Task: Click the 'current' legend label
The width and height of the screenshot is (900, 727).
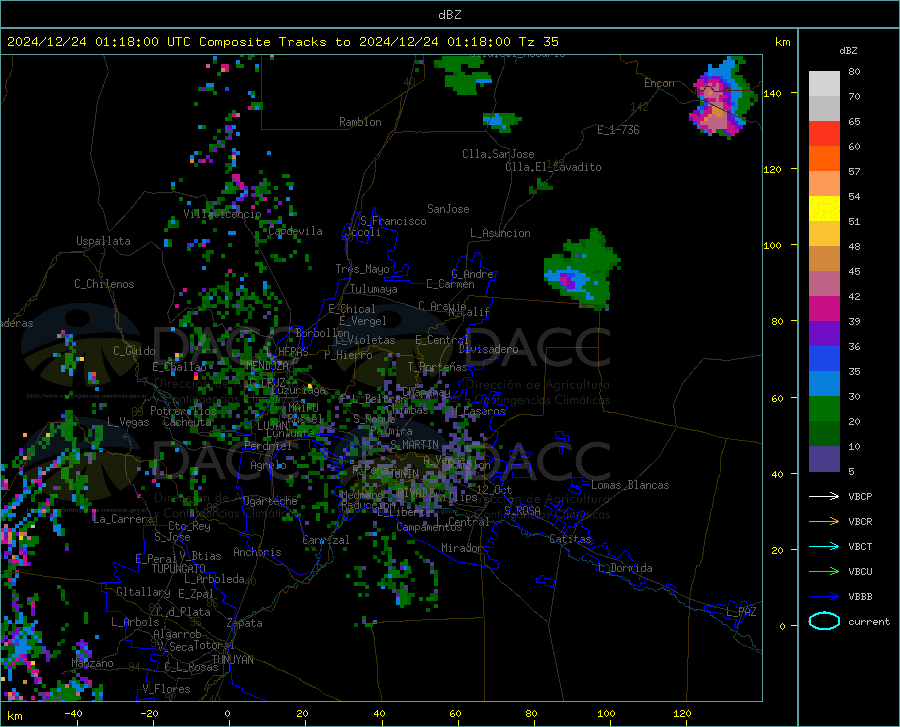Action: (869, 621)
